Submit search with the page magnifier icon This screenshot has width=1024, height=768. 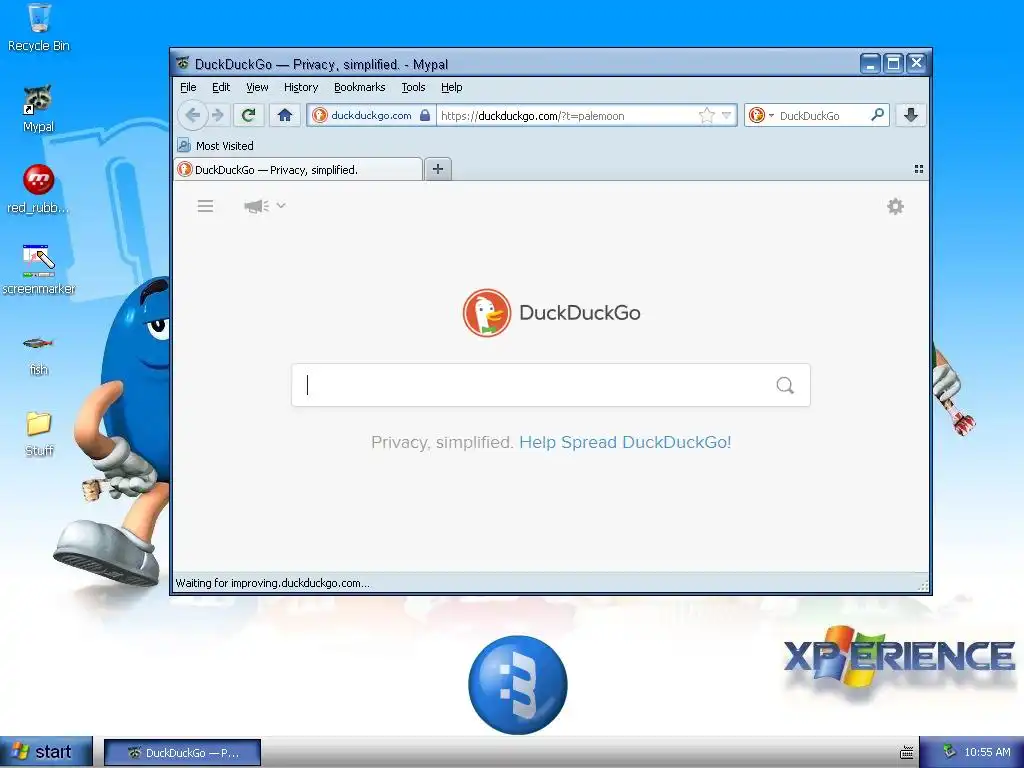coord(785,385)
